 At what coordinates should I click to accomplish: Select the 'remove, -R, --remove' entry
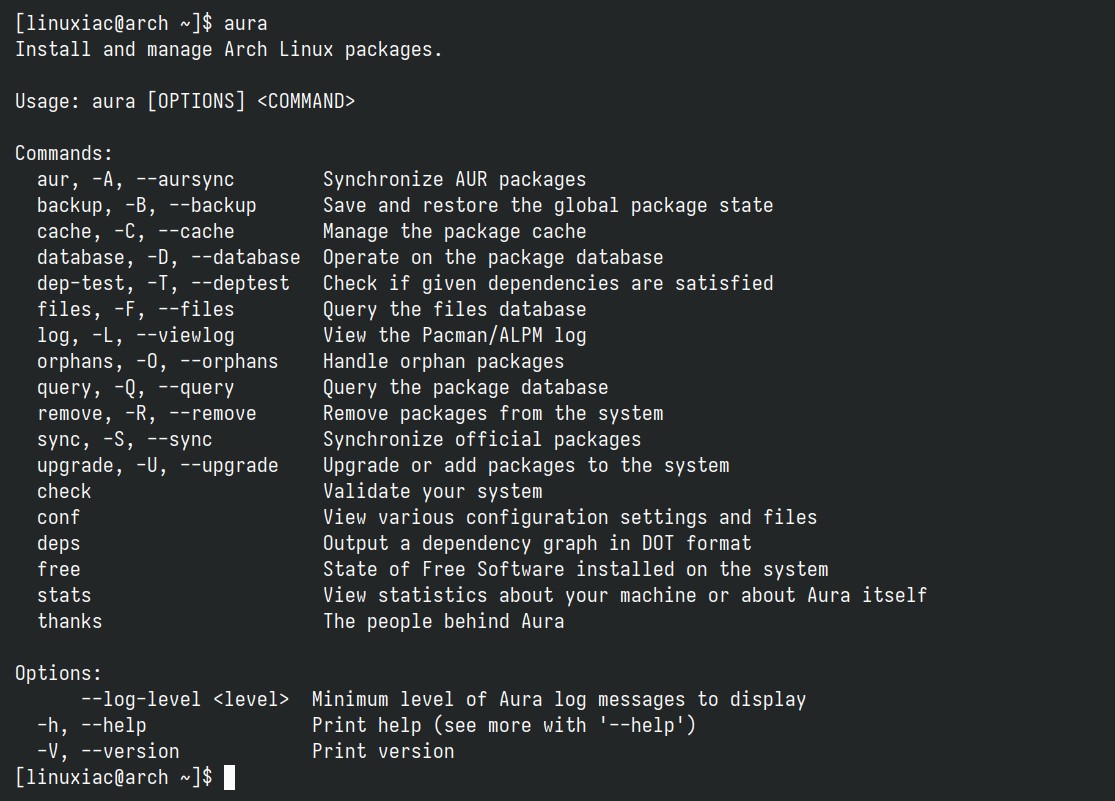[x=146, y=413]
